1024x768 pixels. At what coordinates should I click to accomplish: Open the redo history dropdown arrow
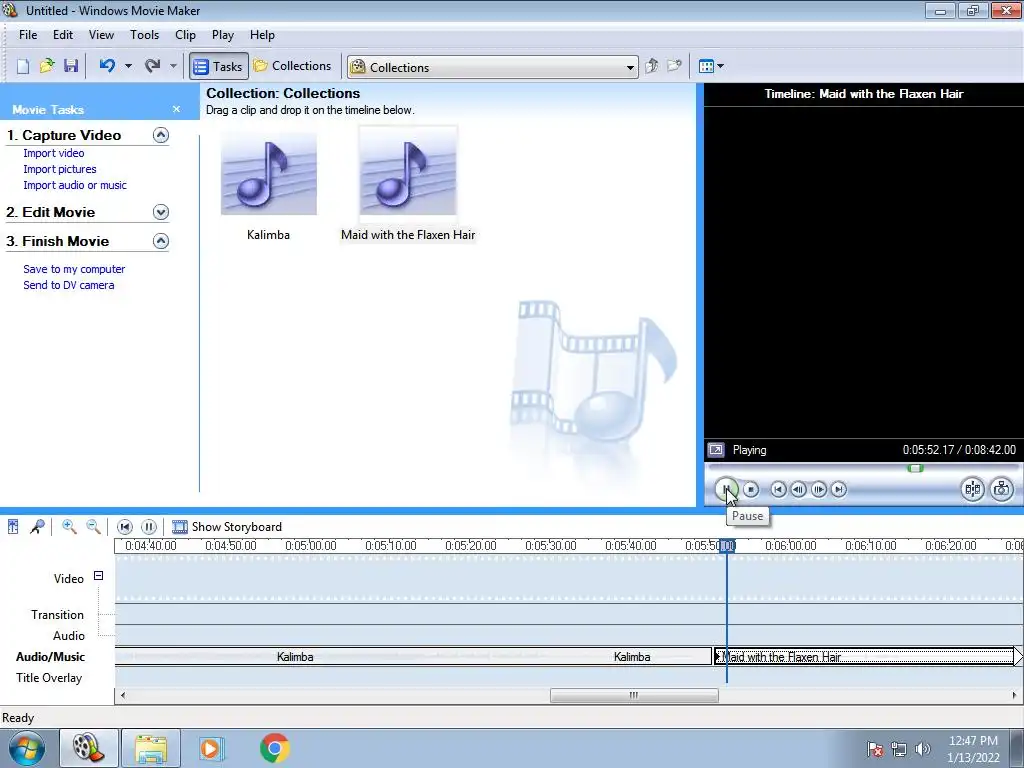[173, 66]
